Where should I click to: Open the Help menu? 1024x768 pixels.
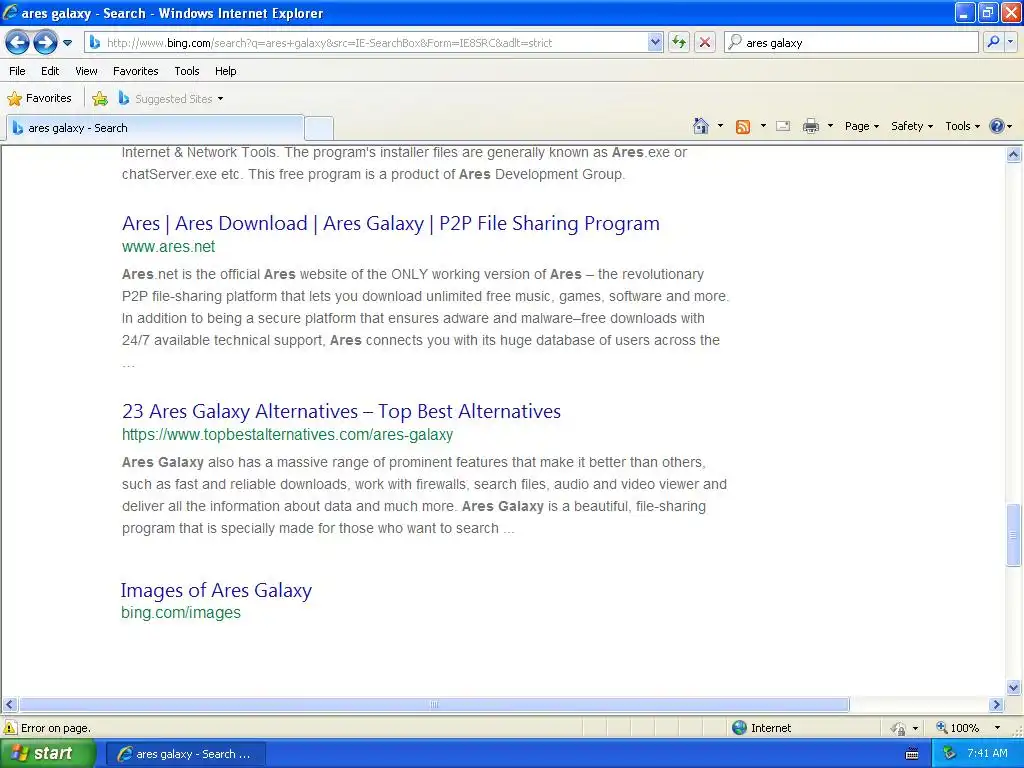[225, 71]
